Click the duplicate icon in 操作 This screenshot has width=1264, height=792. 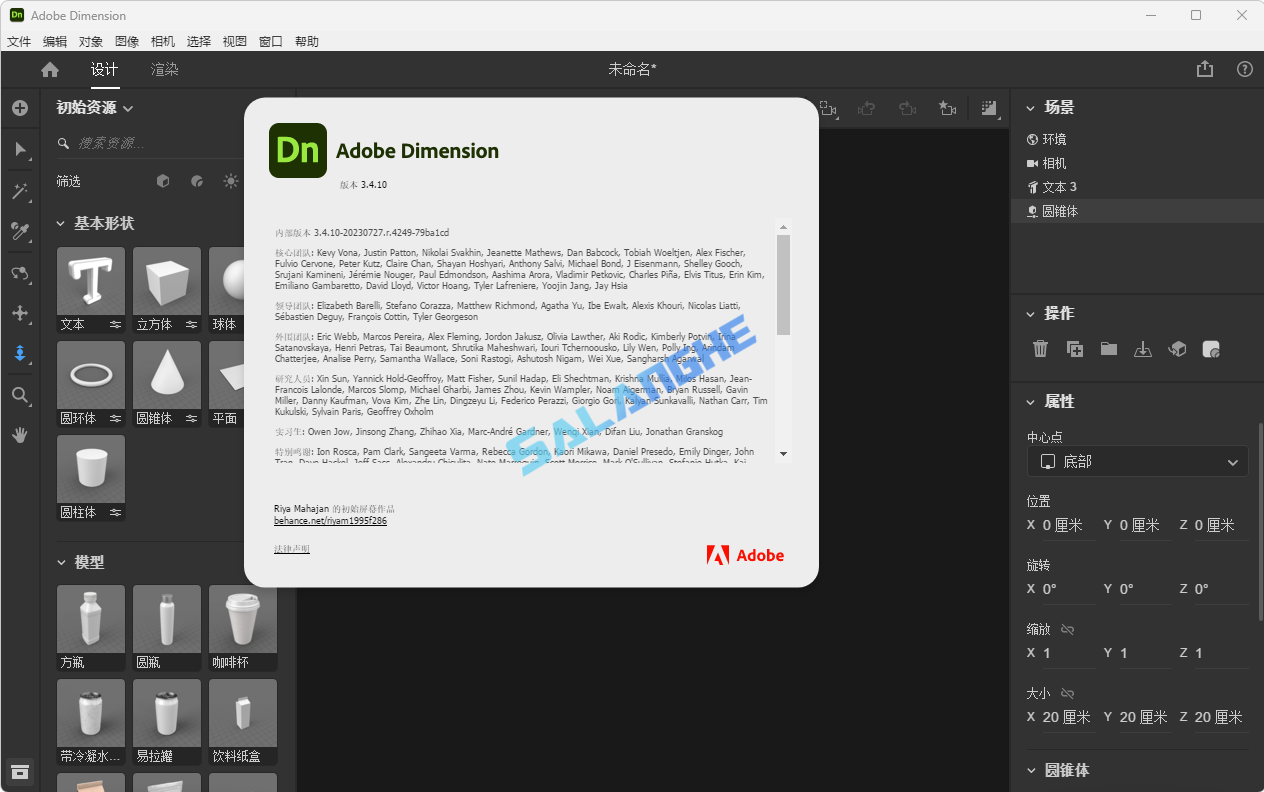pyautogui.click(x=1075, y=349)
